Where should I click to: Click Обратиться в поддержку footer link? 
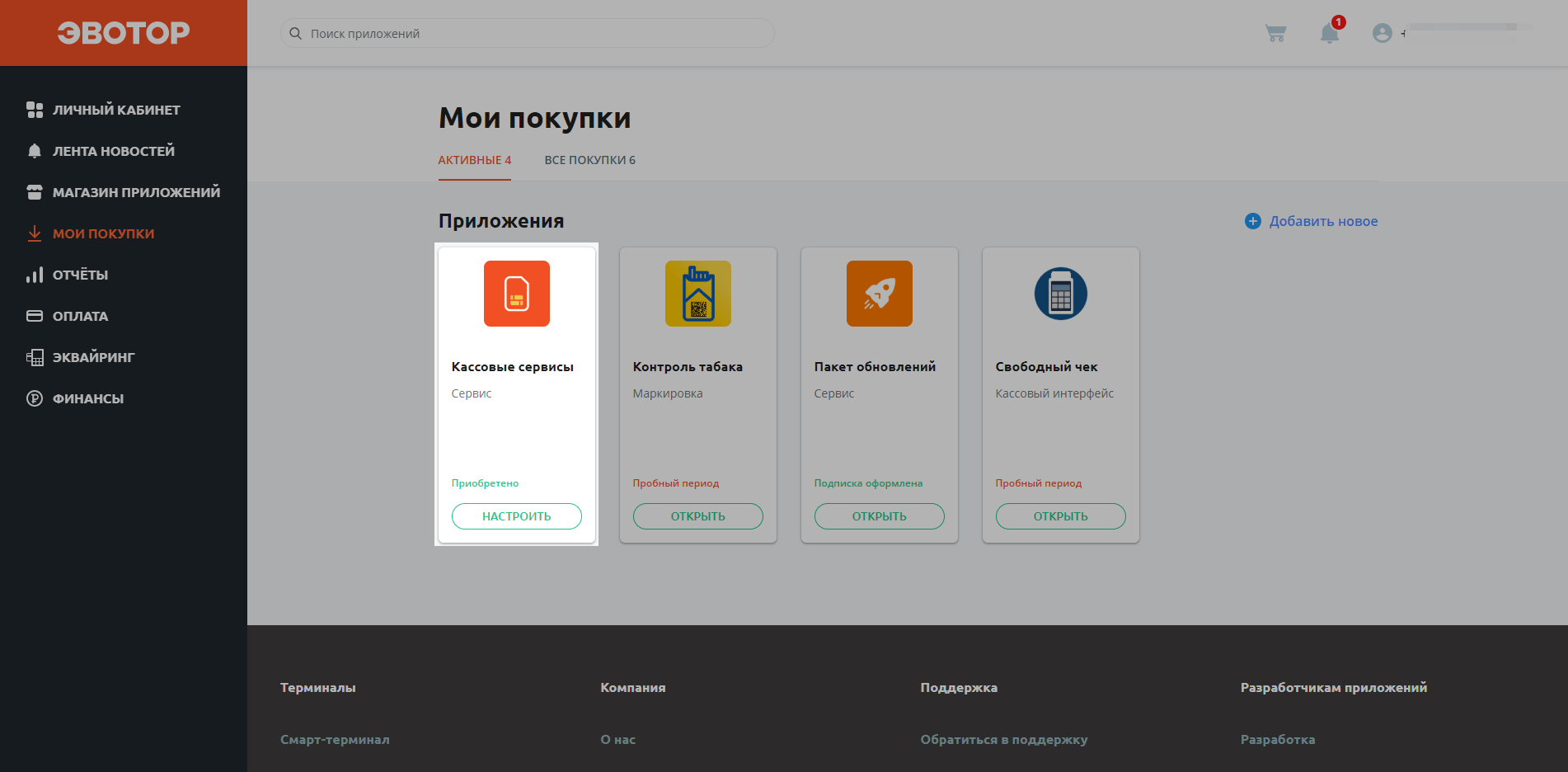coord(1004,740)
